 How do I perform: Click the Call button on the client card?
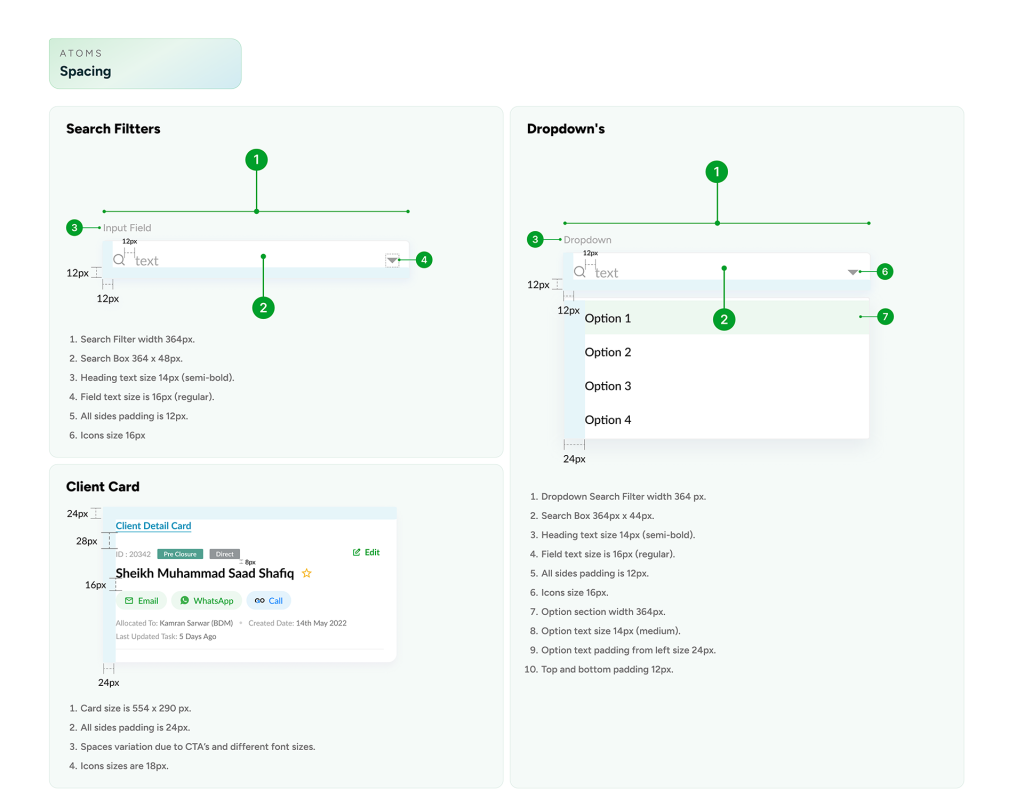coord(268,601)
